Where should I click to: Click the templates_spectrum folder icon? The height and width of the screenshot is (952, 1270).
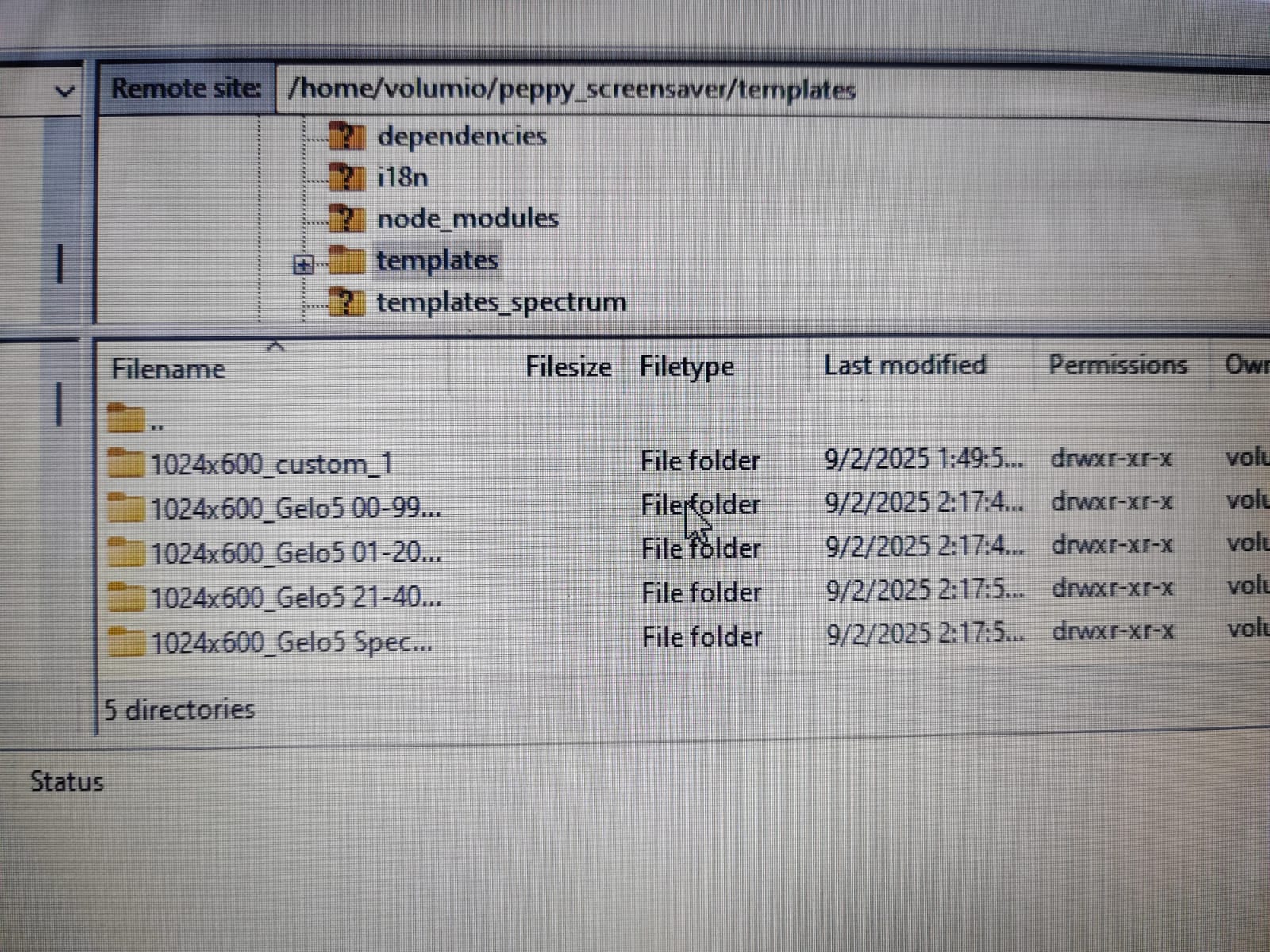347,302
